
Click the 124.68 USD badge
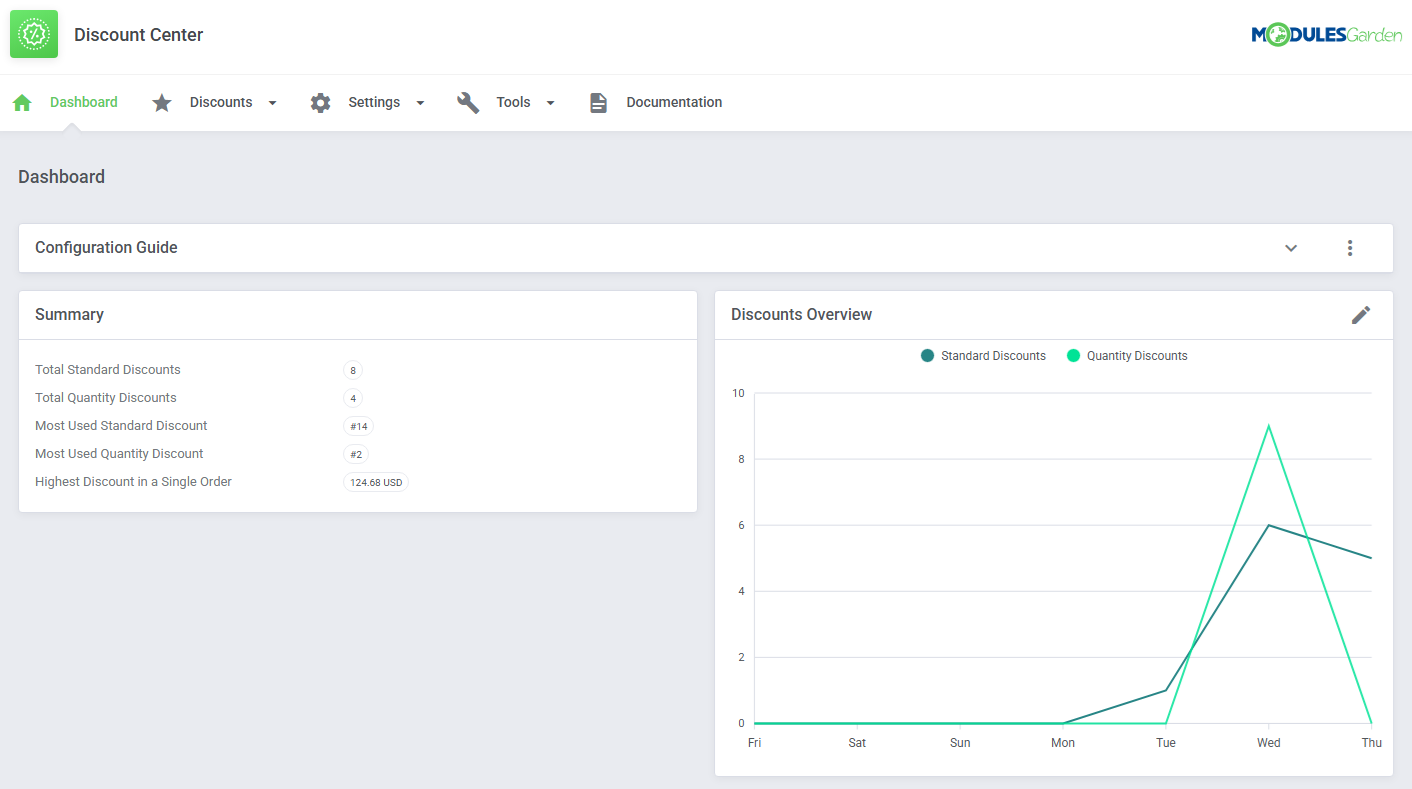pos(376,482)
